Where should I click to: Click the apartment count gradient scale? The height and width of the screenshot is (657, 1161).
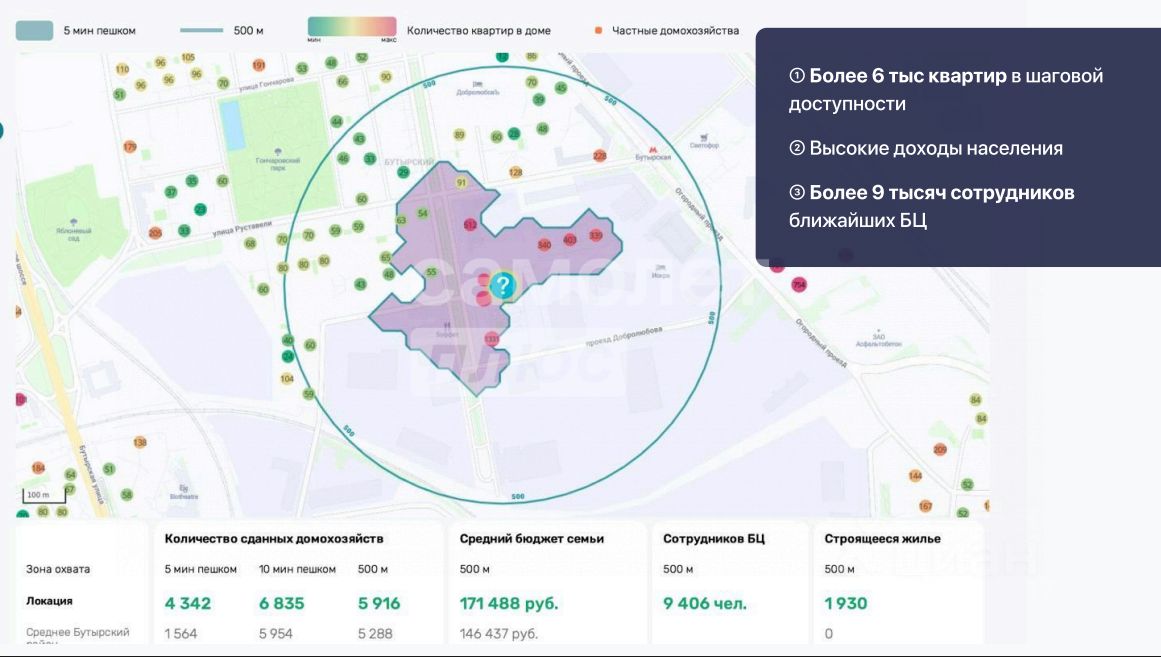[352, 28]
